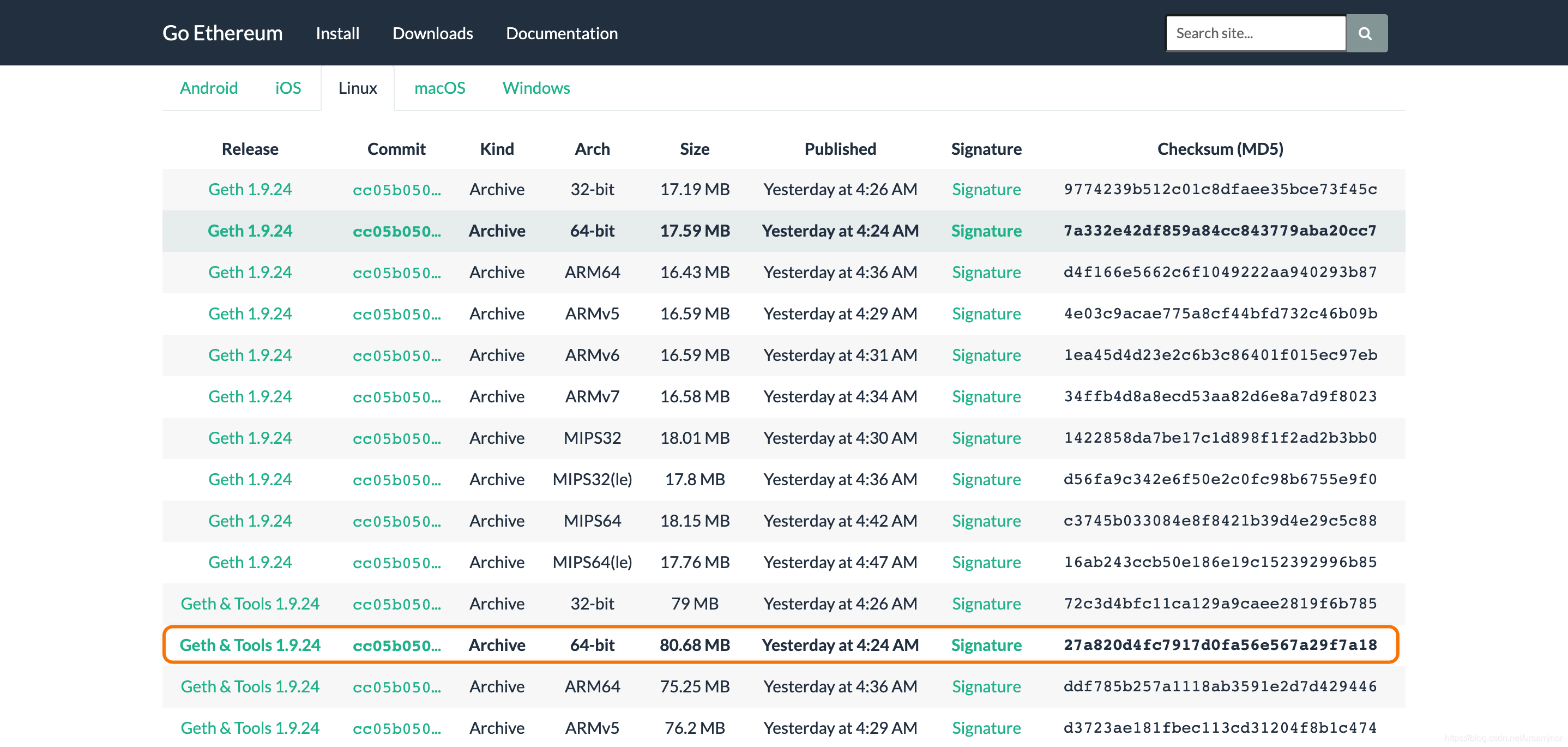Open Signature for Geth ARMv6 archive
The image size is (1568, 748).
pos(986,355)
